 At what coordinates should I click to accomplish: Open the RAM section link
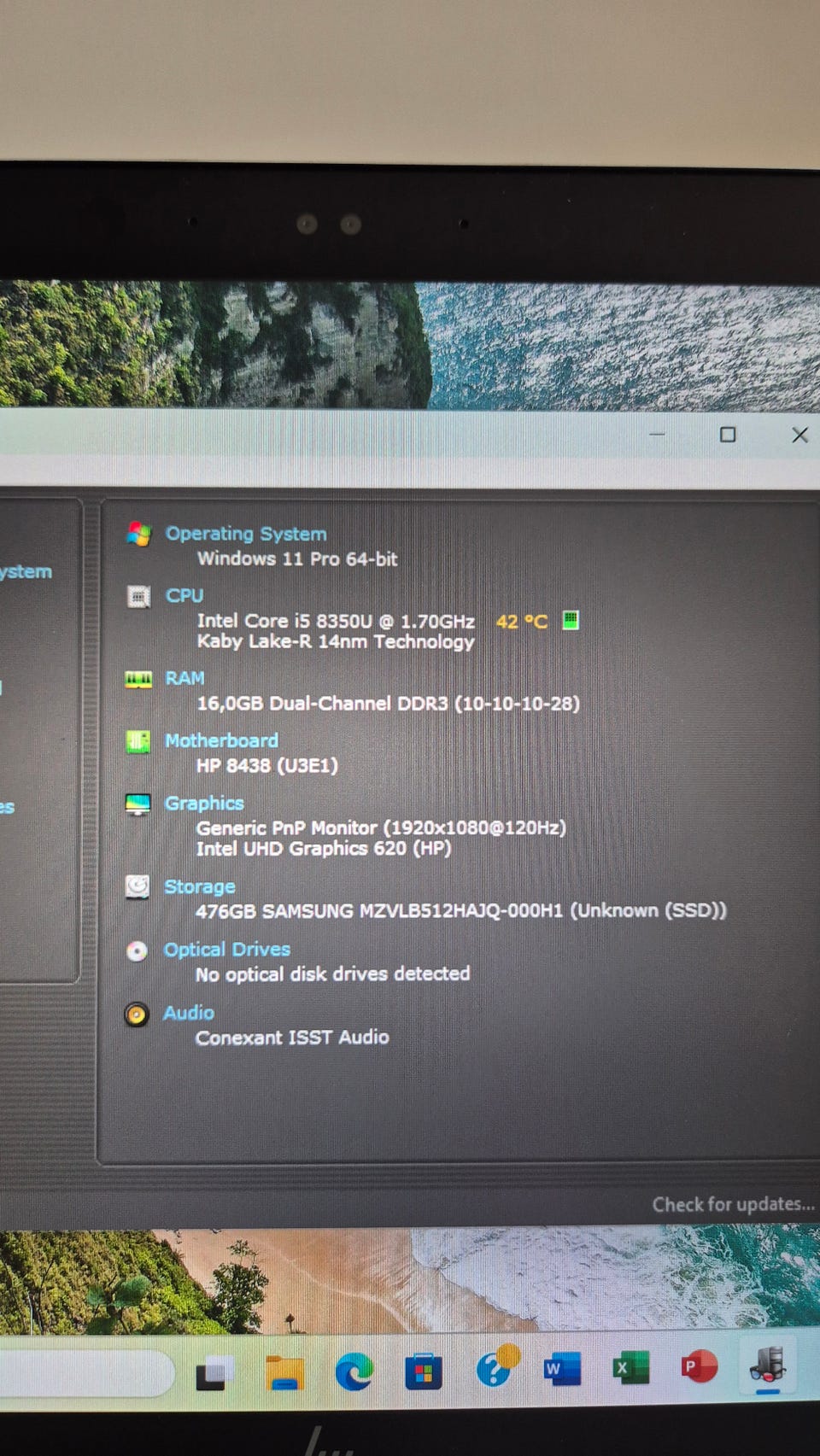184,678
